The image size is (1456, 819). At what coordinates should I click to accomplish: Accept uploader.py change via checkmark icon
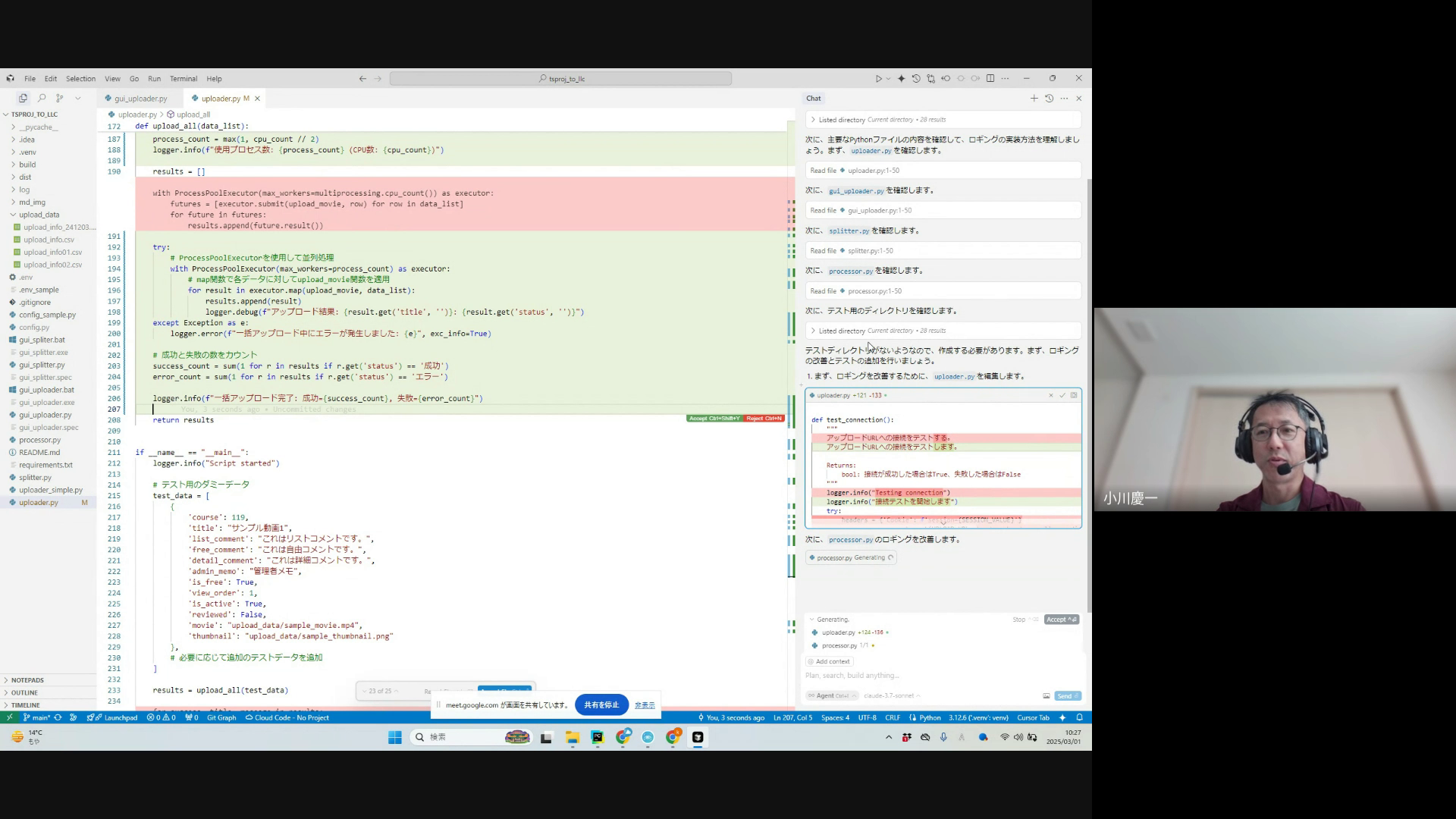(x=1062, y=395)
